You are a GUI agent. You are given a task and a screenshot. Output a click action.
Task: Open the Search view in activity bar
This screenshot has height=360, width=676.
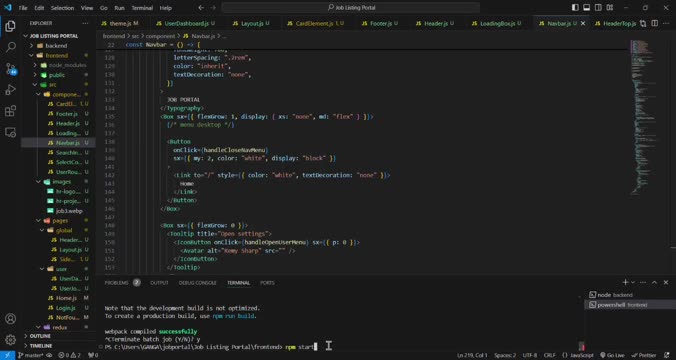10,47
